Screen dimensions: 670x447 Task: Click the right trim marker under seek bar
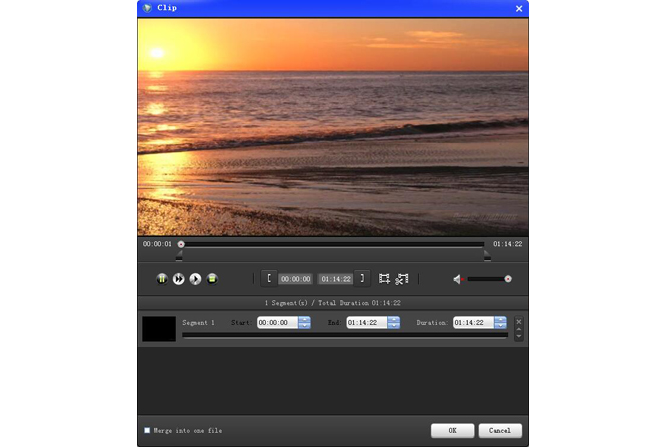pyautogui.click(x=487, y=256)
